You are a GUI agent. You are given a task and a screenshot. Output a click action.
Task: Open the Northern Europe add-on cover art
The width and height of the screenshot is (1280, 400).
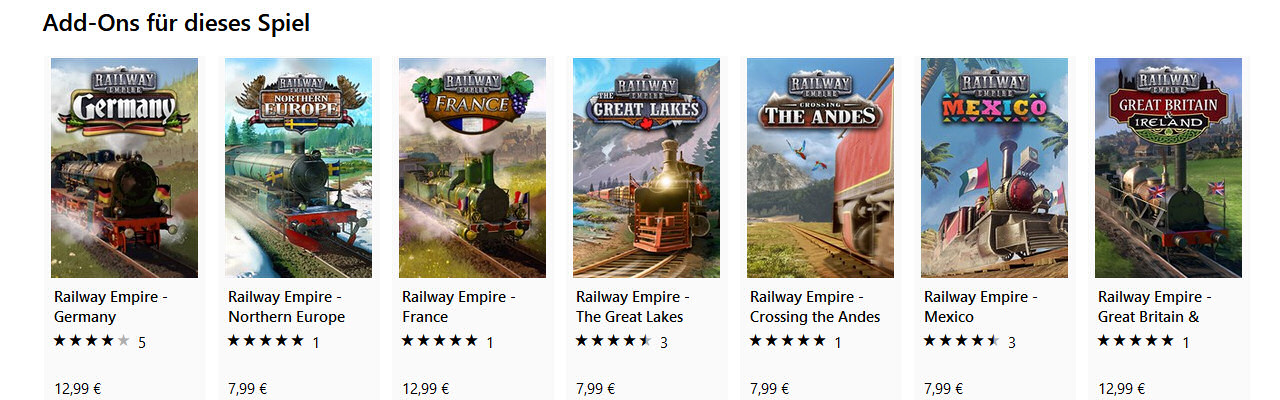[x=298, y=168]
